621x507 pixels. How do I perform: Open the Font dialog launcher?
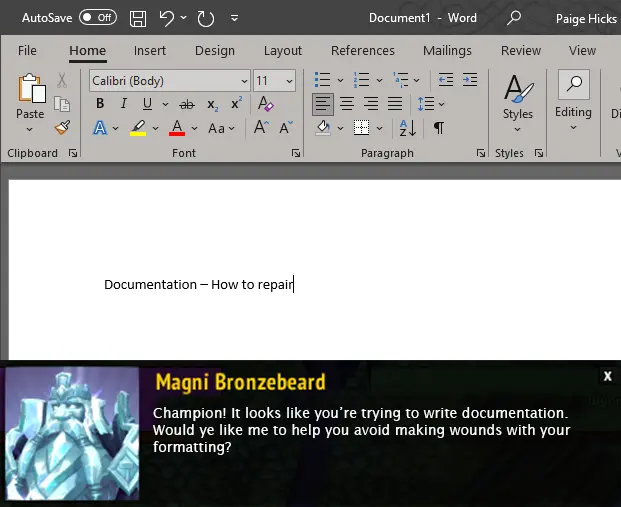click(x=296, y=153)
